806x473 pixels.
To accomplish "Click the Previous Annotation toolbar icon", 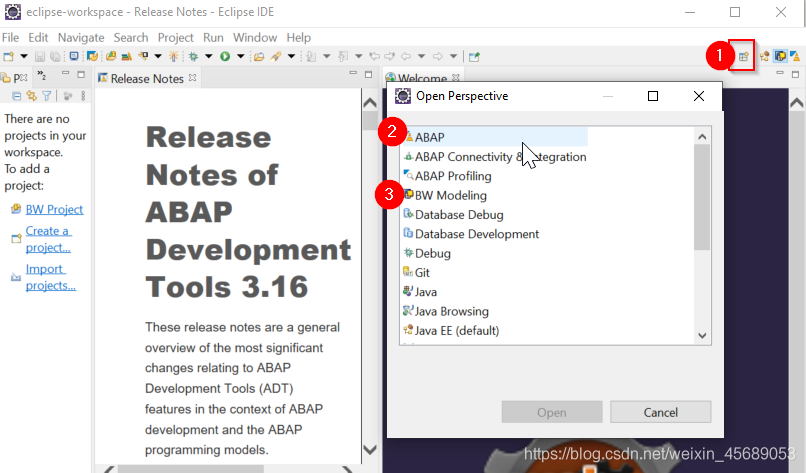I will [x=343, y=57].
